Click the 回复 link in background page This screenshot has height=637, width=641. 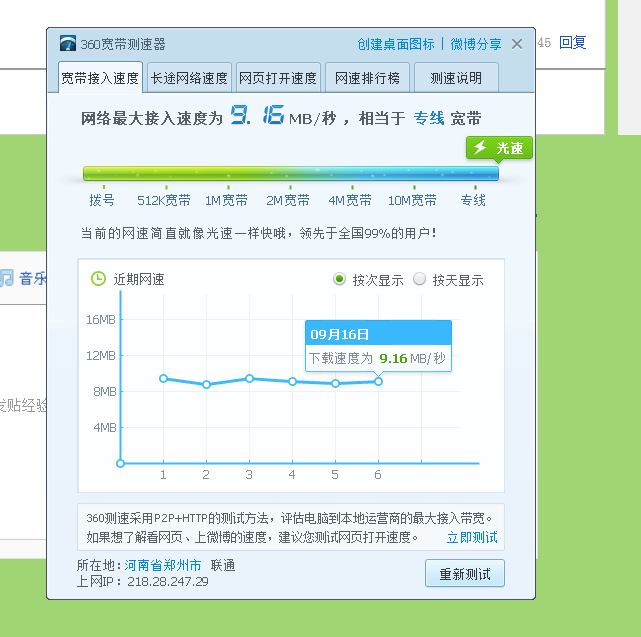(x=572, y=42)
